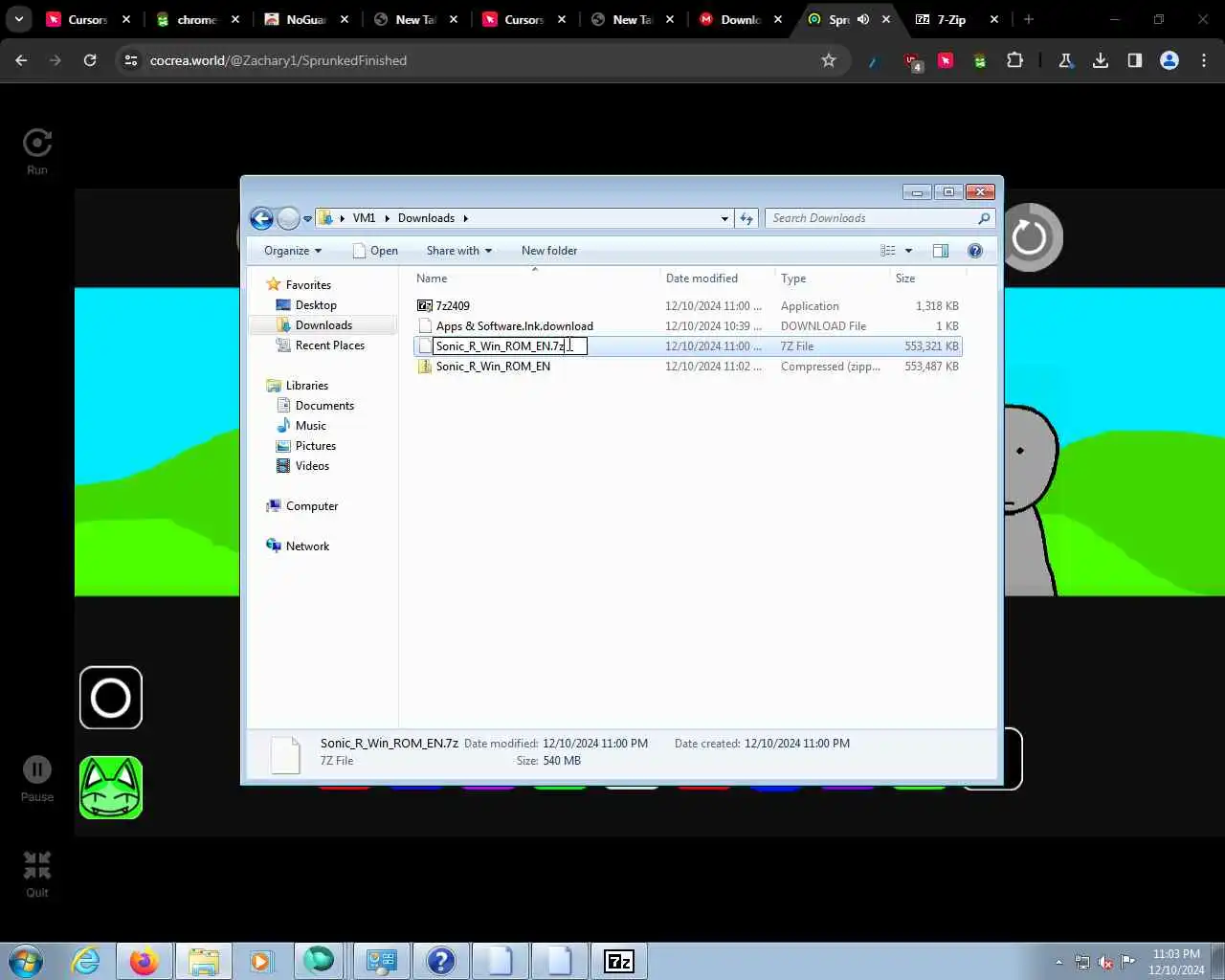1225x980 pixels.
Task: Expand the arrow after Downloads breadcrumb
Action: click(x=466, y=218)
